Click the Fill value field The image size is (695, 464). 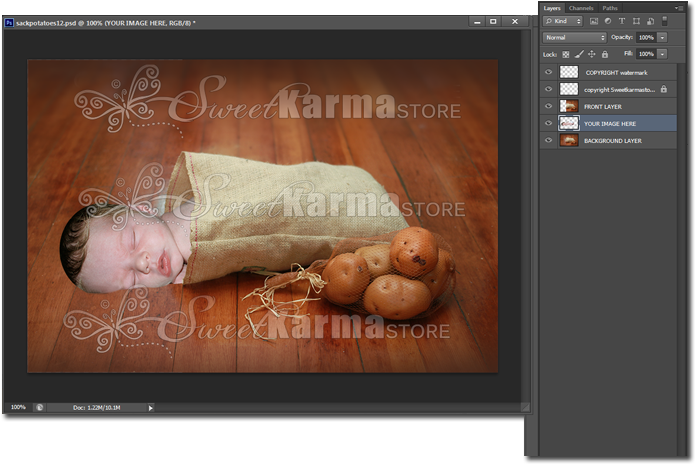646,54
